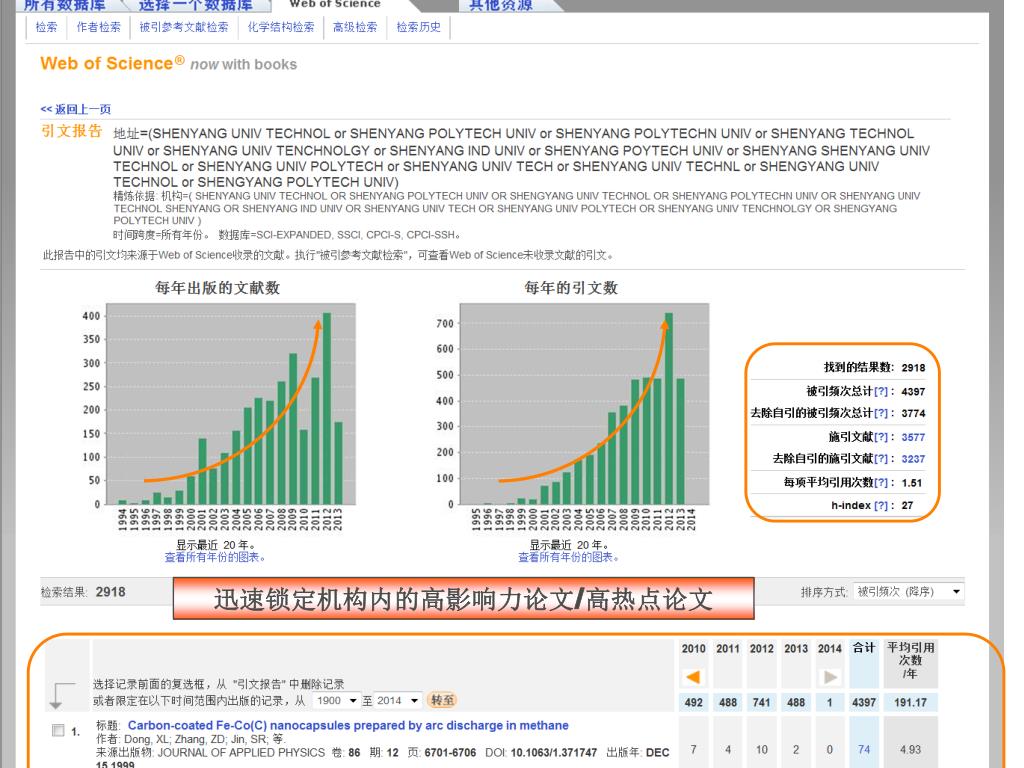Open the sort order dropdown 被引频次 (降序)
This screenshot has height=768, width=1024.
click(x=908, y=592)
